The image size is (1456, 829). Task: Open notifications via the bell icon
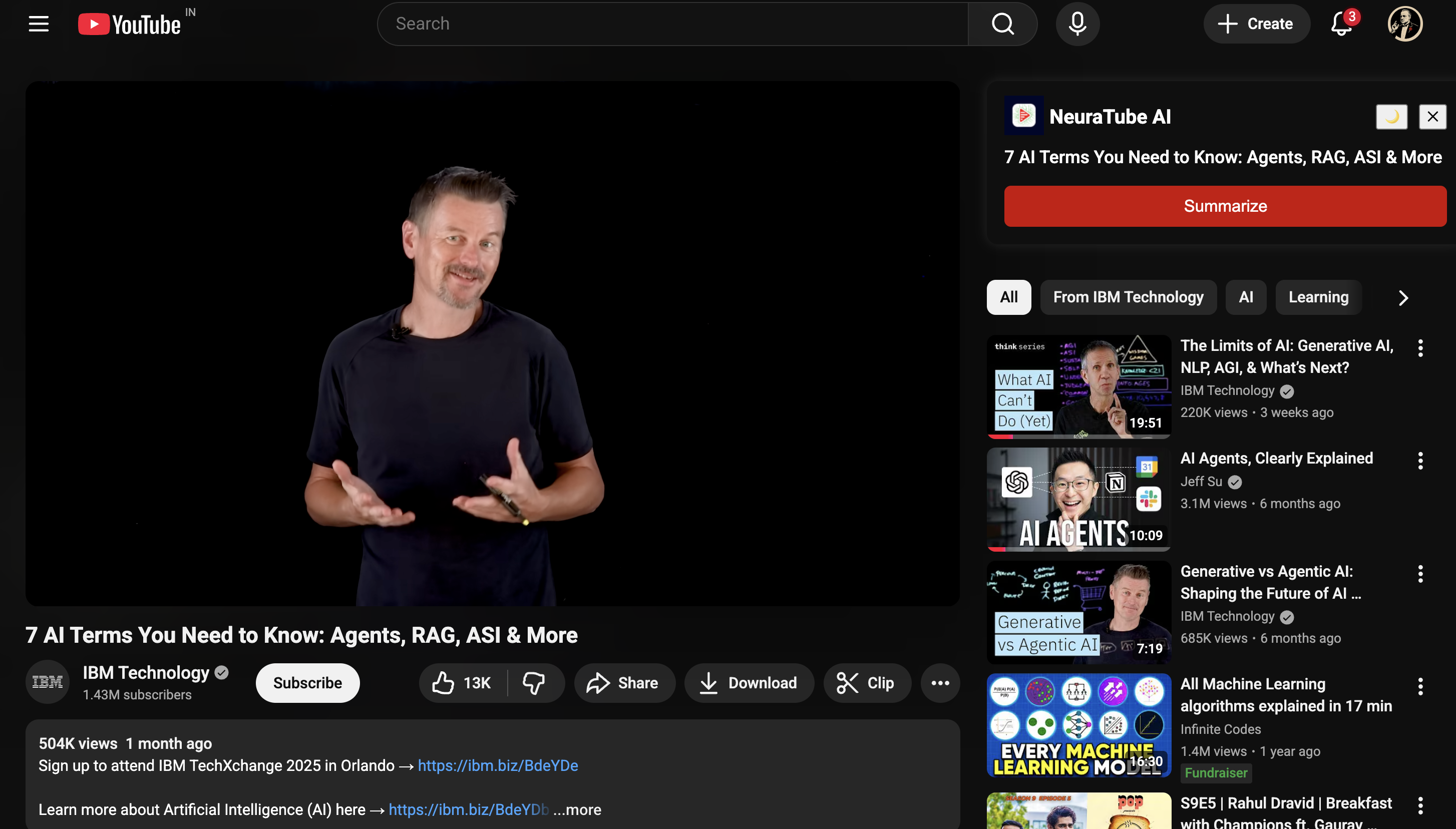click(1341, 24)
